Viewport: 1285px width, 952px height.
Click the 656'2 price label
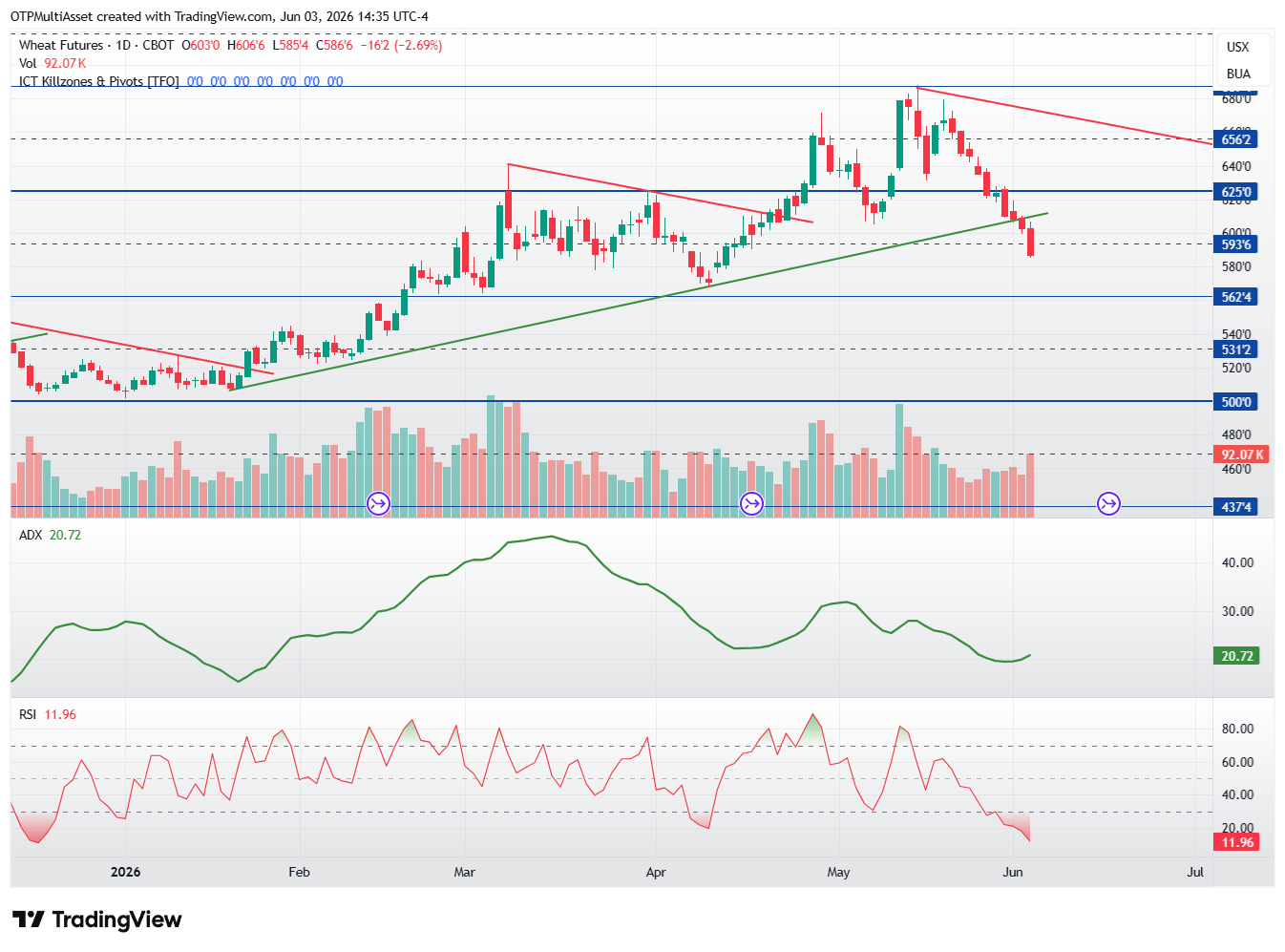[x=1235, y=139]
